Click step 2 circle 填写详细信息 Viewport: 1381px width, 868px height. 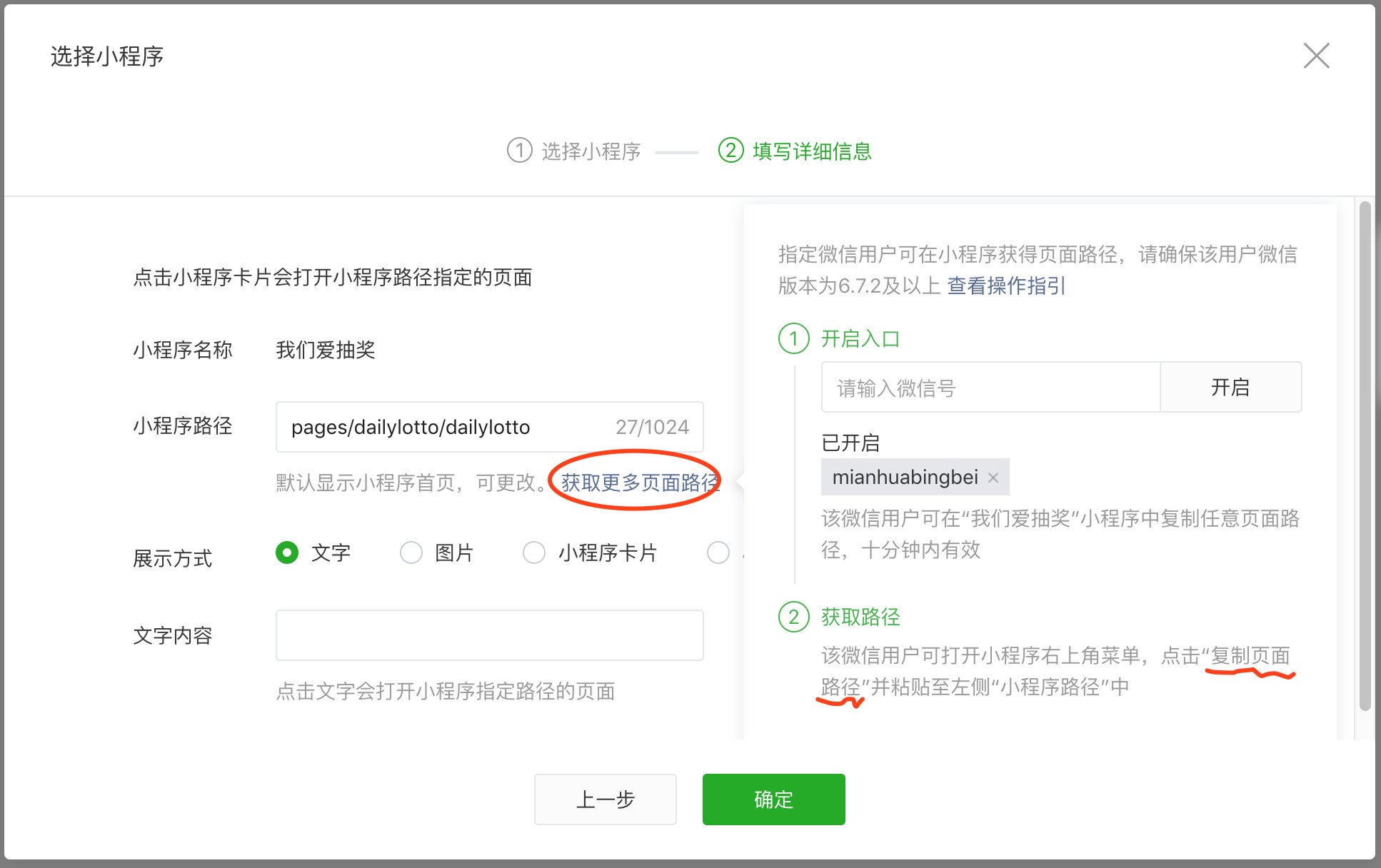click(730, 151)
